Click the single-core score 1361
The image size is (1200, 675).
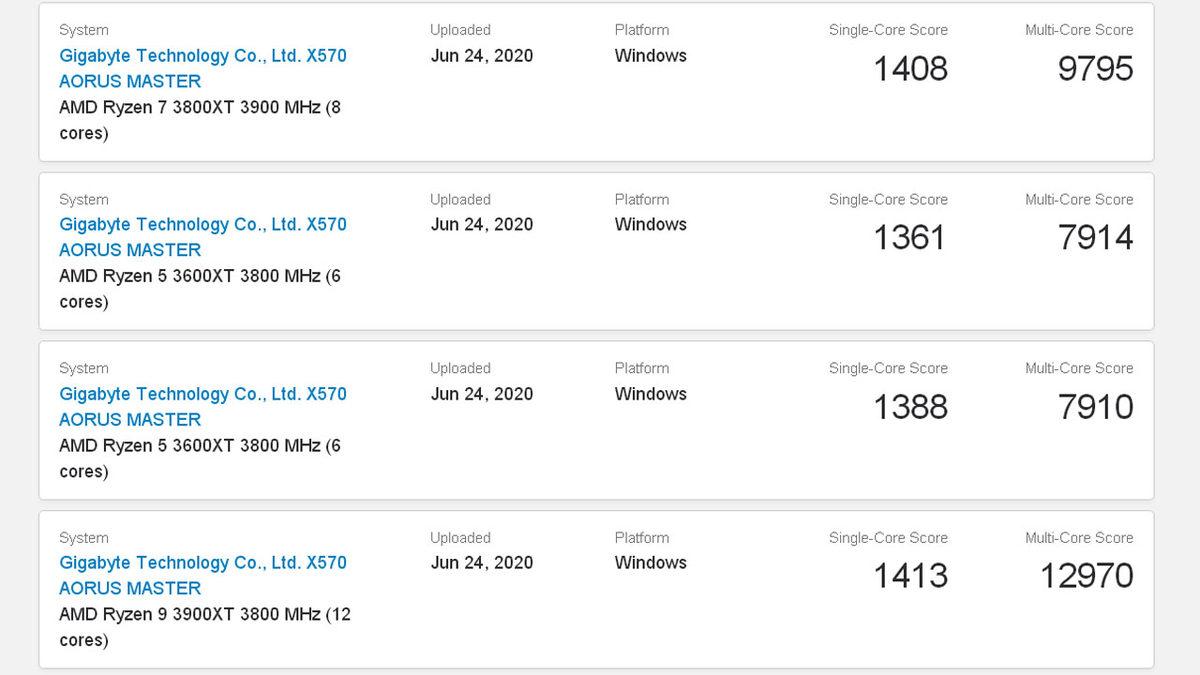click(x=909, y=238)
